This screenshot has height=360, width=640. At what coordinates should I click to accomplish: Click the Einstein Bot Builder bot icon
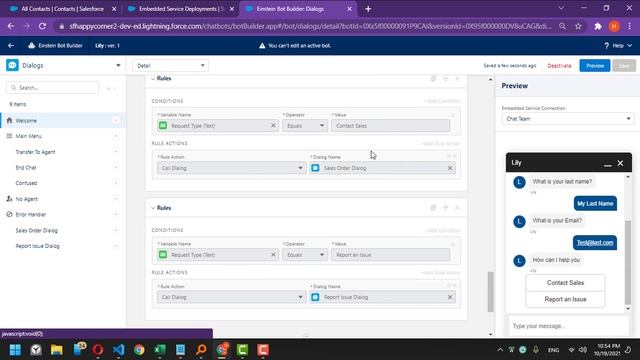[x=31, y=46]
